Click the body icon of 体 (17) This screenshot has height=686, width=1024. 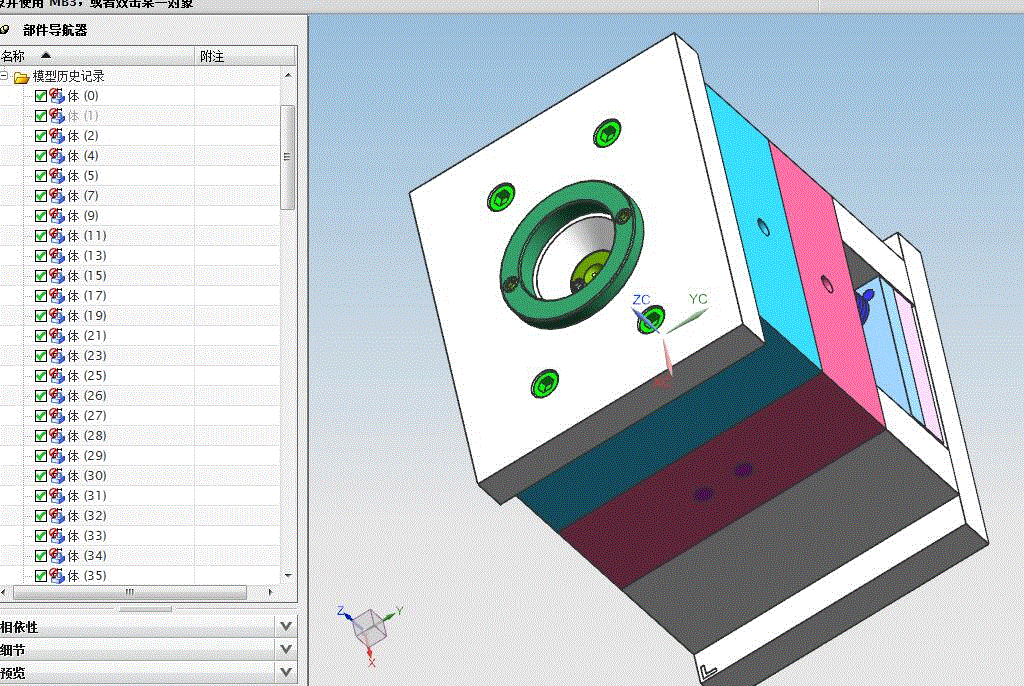57,296
